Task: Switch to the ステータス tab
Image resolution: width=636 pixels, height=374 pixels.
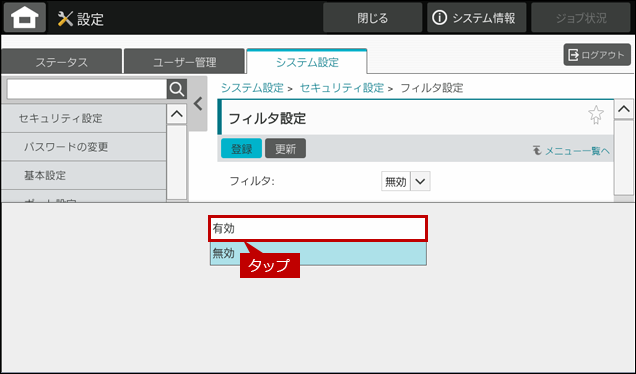Action: tap(62, 62)
